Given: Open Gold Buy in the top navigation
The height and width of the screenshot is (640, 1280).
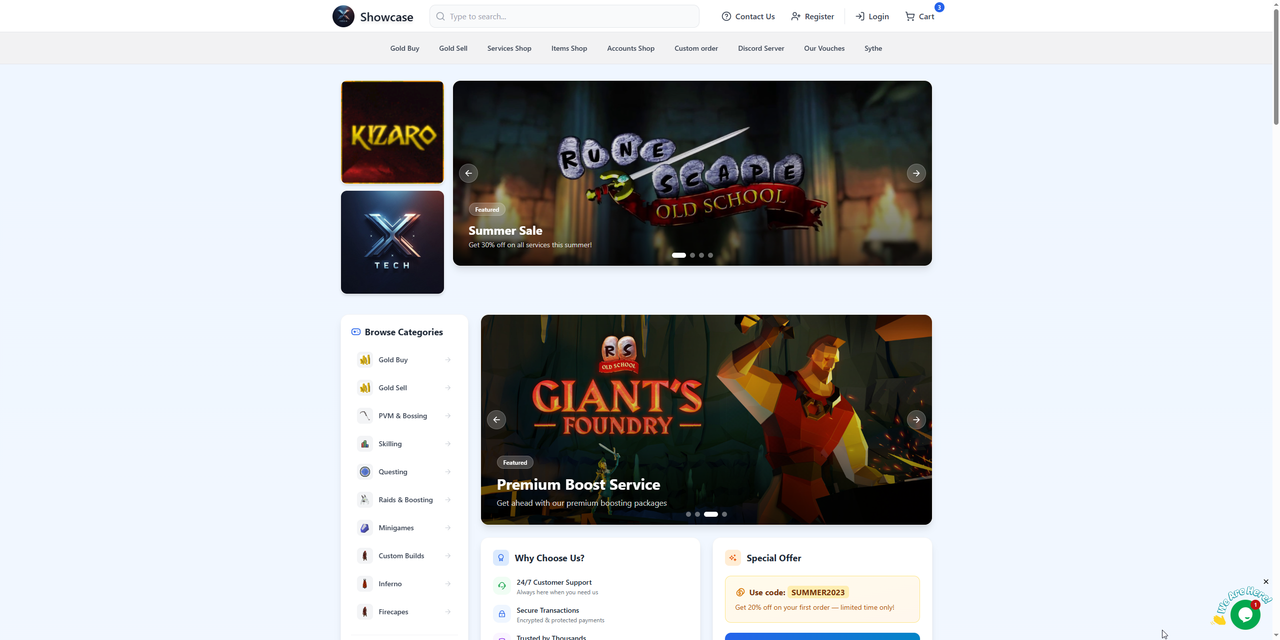Looking at the screenshot, I should pos(405,48).
